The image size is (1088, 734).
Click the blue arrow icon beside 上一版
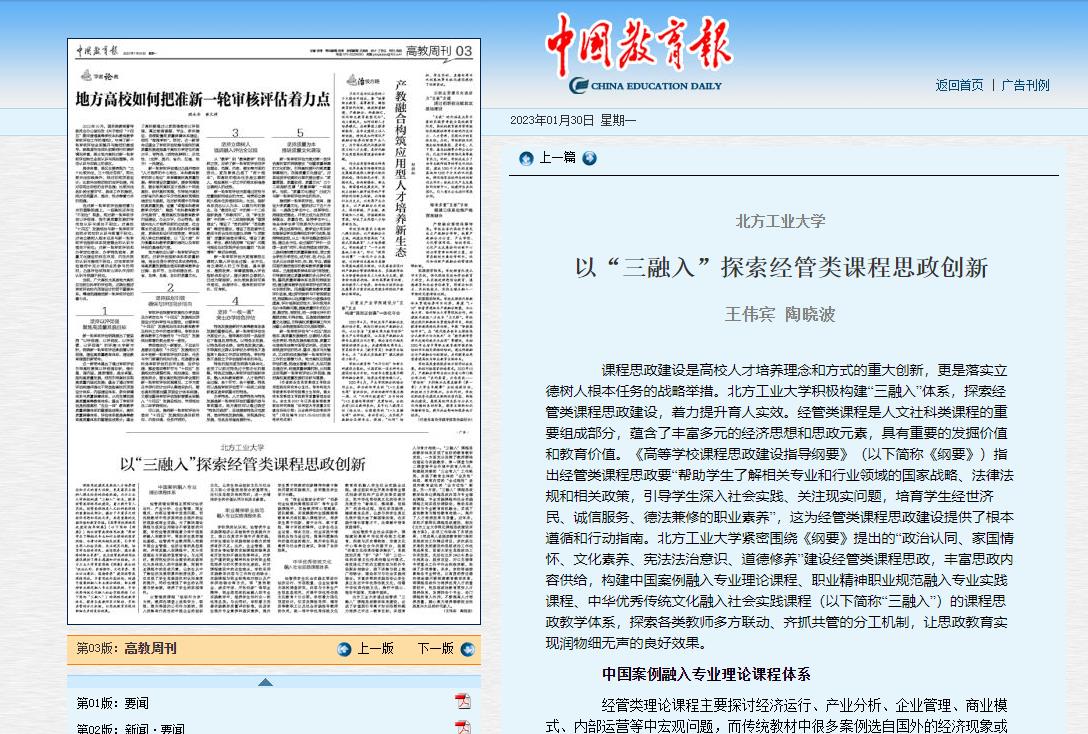[345, 649]
